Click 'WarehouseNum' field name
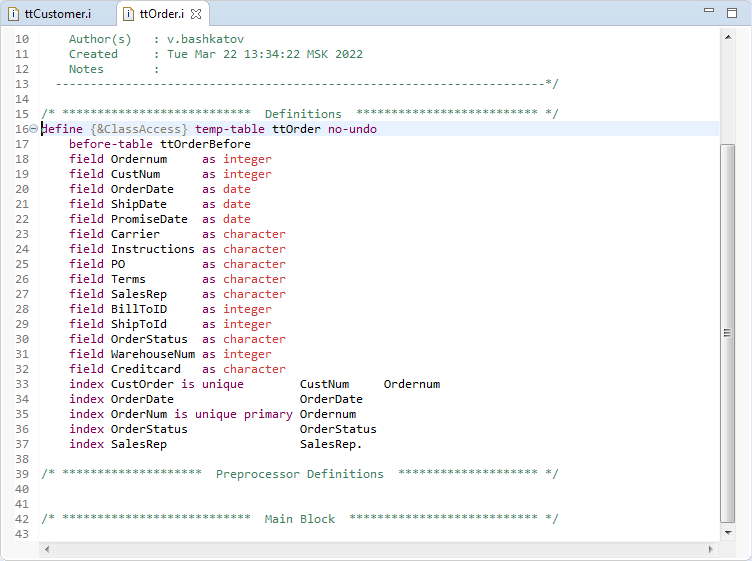Screen dimensions: 752x561 [x=153, y=354]
